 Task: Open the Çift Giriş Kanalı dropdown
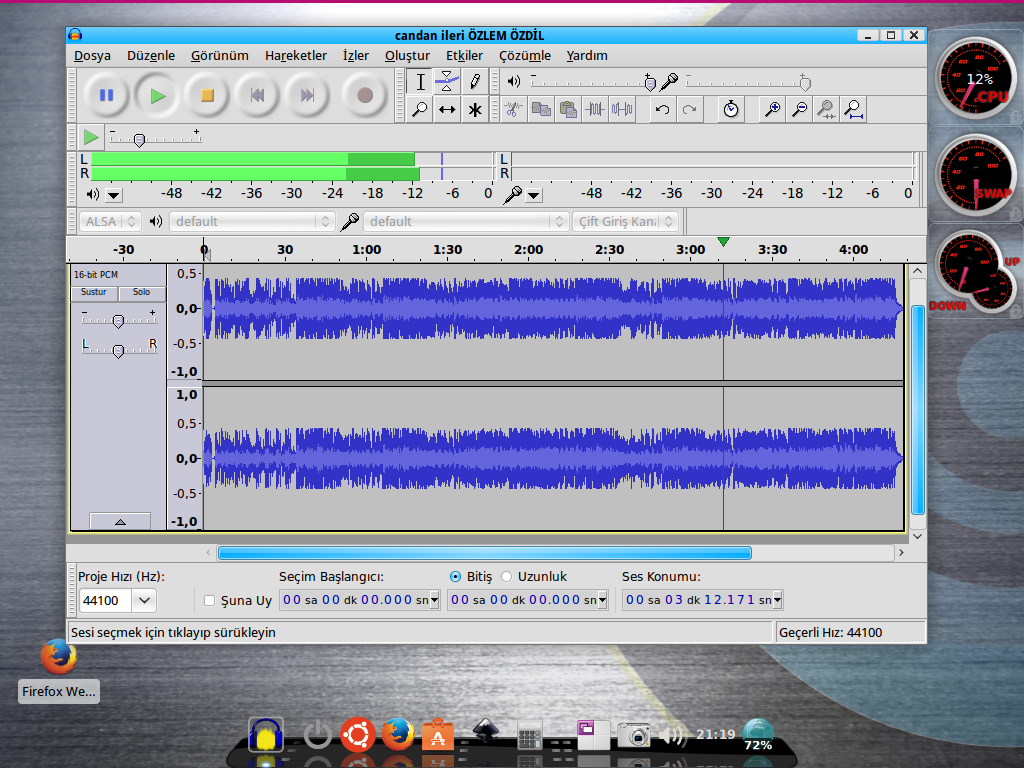pyautogui.click(x=626, y=221)
